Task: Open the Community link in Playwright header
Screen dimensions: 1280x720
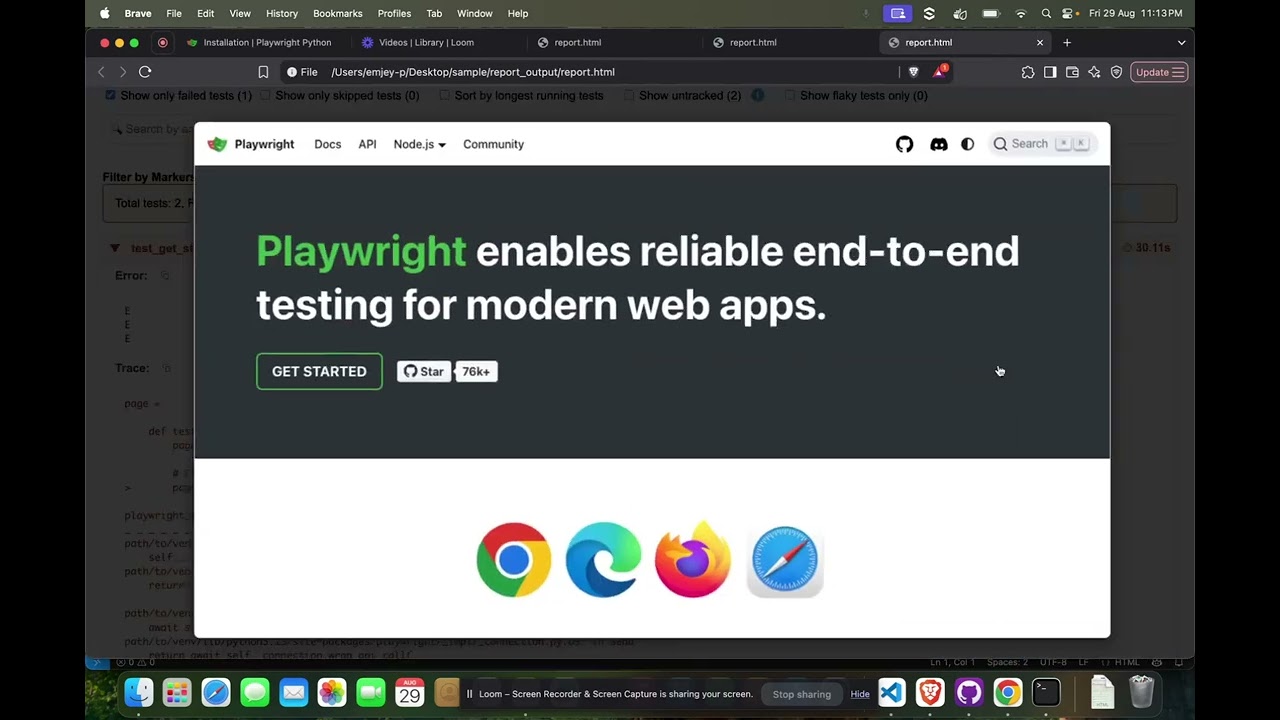Action: click(493, 144)
